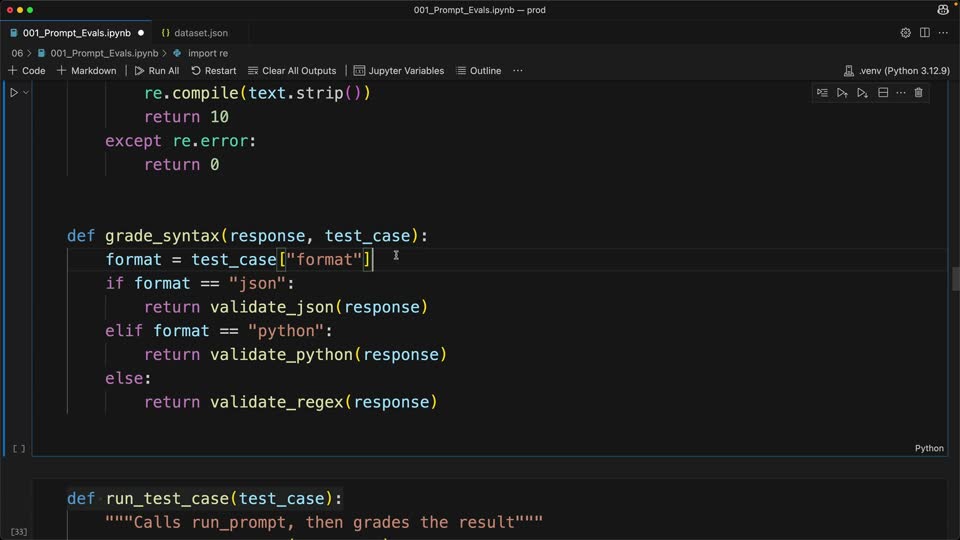The width and height of the screenshot is (960, 540).
Task: Click the '06' breadcrumb folder
Action: click(x=17, y=53)
